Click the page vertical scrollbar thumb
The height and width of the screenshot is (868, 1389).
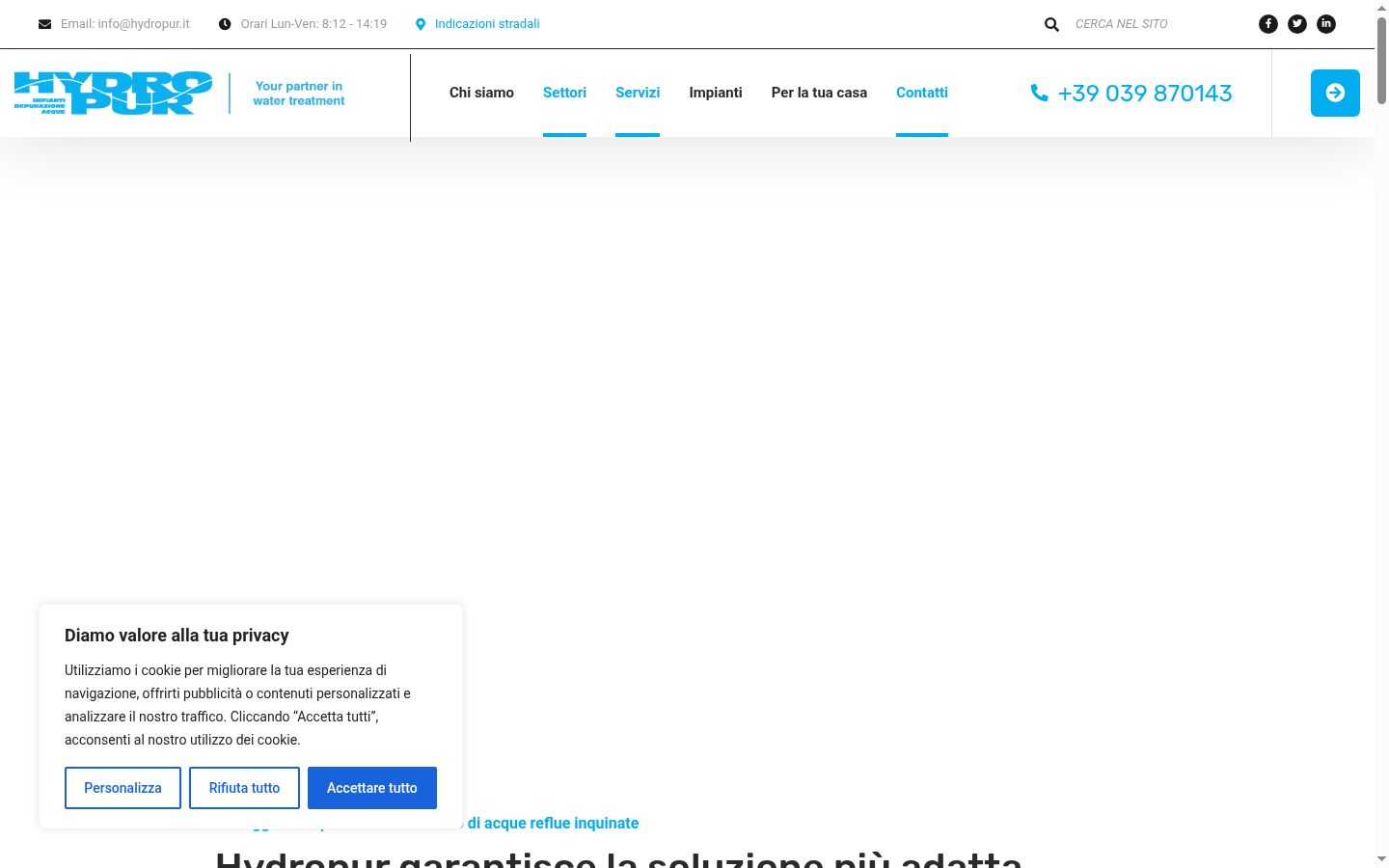1381,60
